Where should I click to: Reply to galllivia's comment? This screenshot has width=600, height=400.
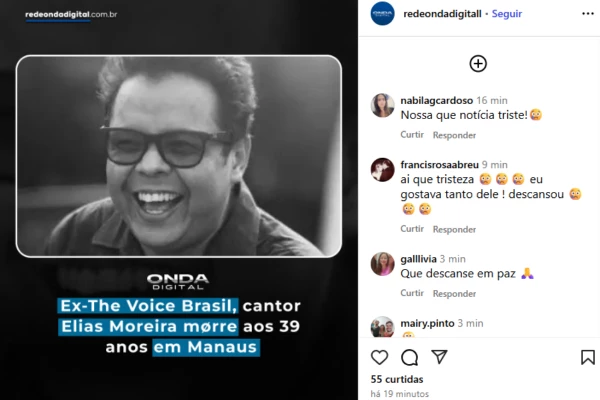(x=454, y=294)
